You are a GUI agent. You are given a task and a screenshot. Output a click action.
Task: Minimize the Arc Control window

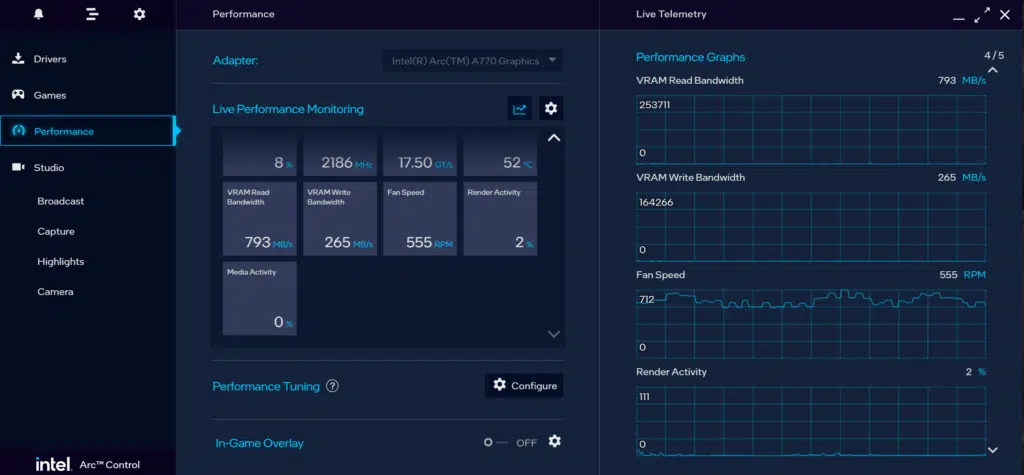958,17
